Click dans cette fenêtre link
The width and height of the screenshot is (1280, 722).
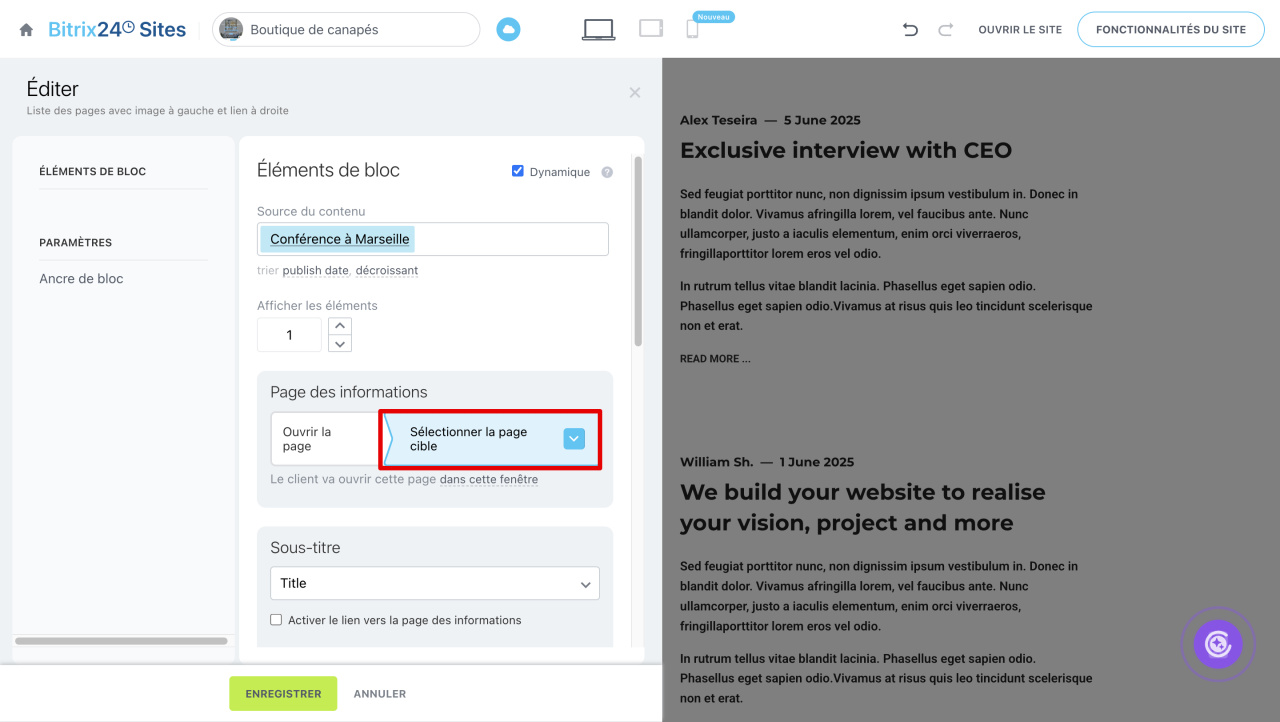tap(489, 480)
